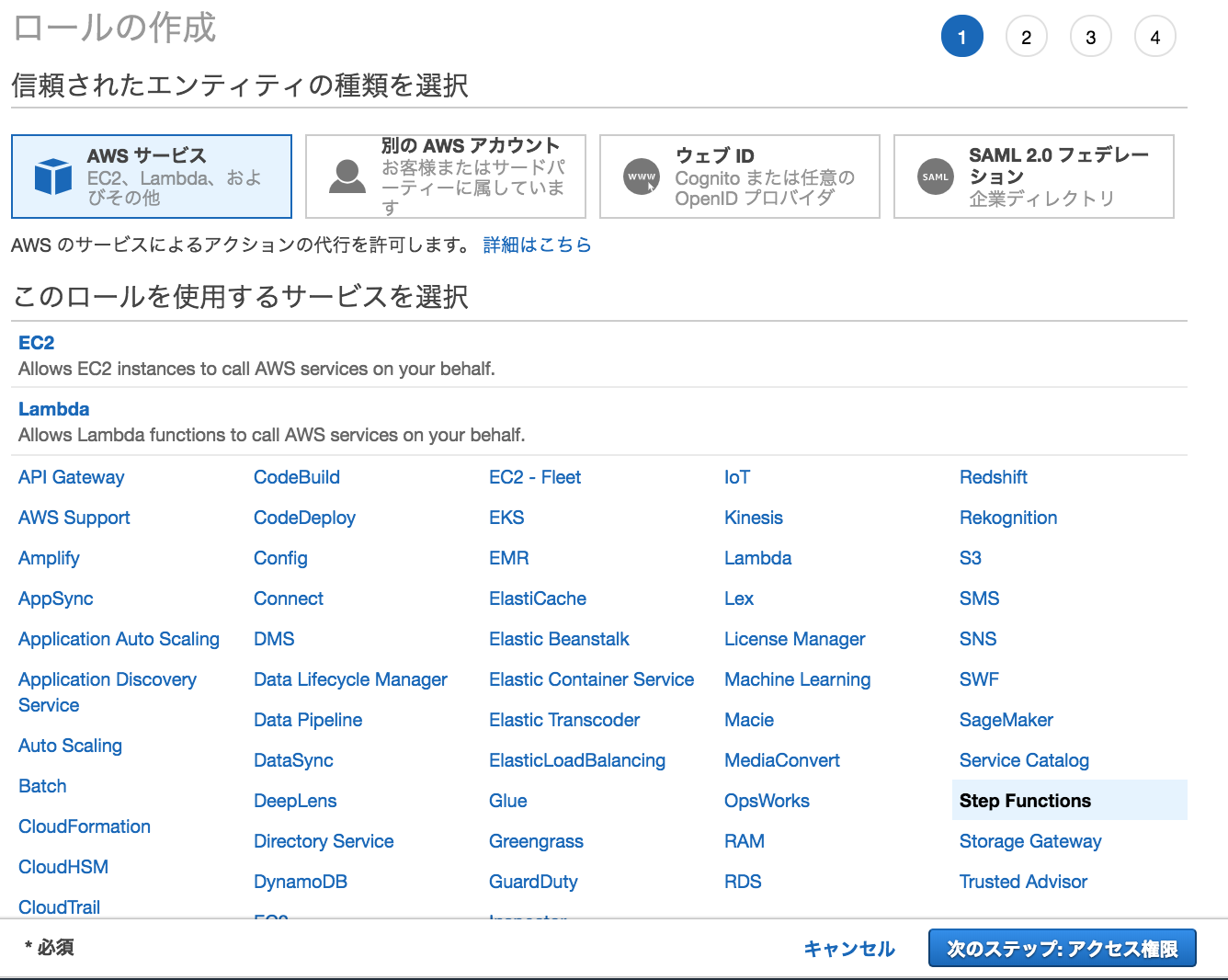Select Elastic Container Service
The width and height of the screenshot is (1228, 980).
[591, 679]
